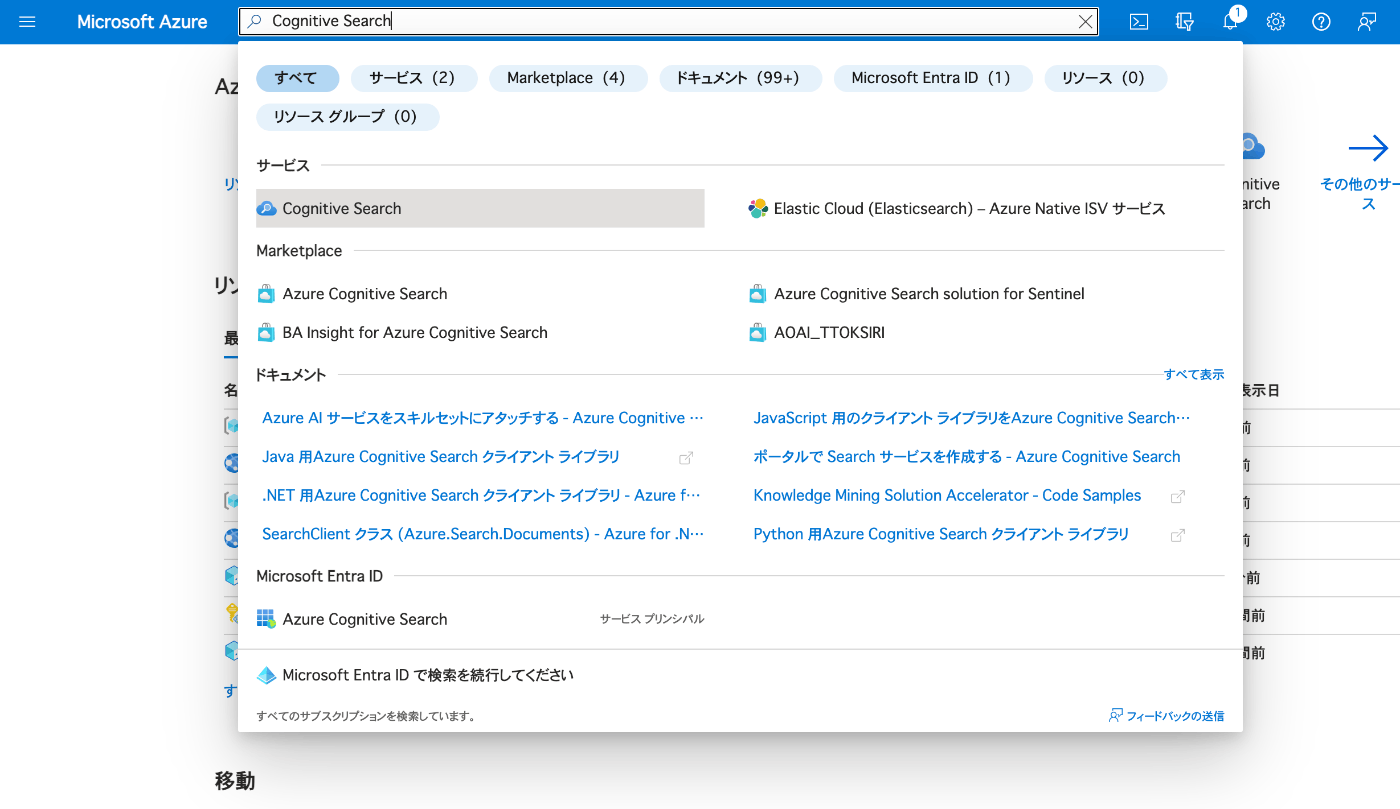
Task: Open ポータルで Search サービスを作成する document
Action: coord(967,457)
